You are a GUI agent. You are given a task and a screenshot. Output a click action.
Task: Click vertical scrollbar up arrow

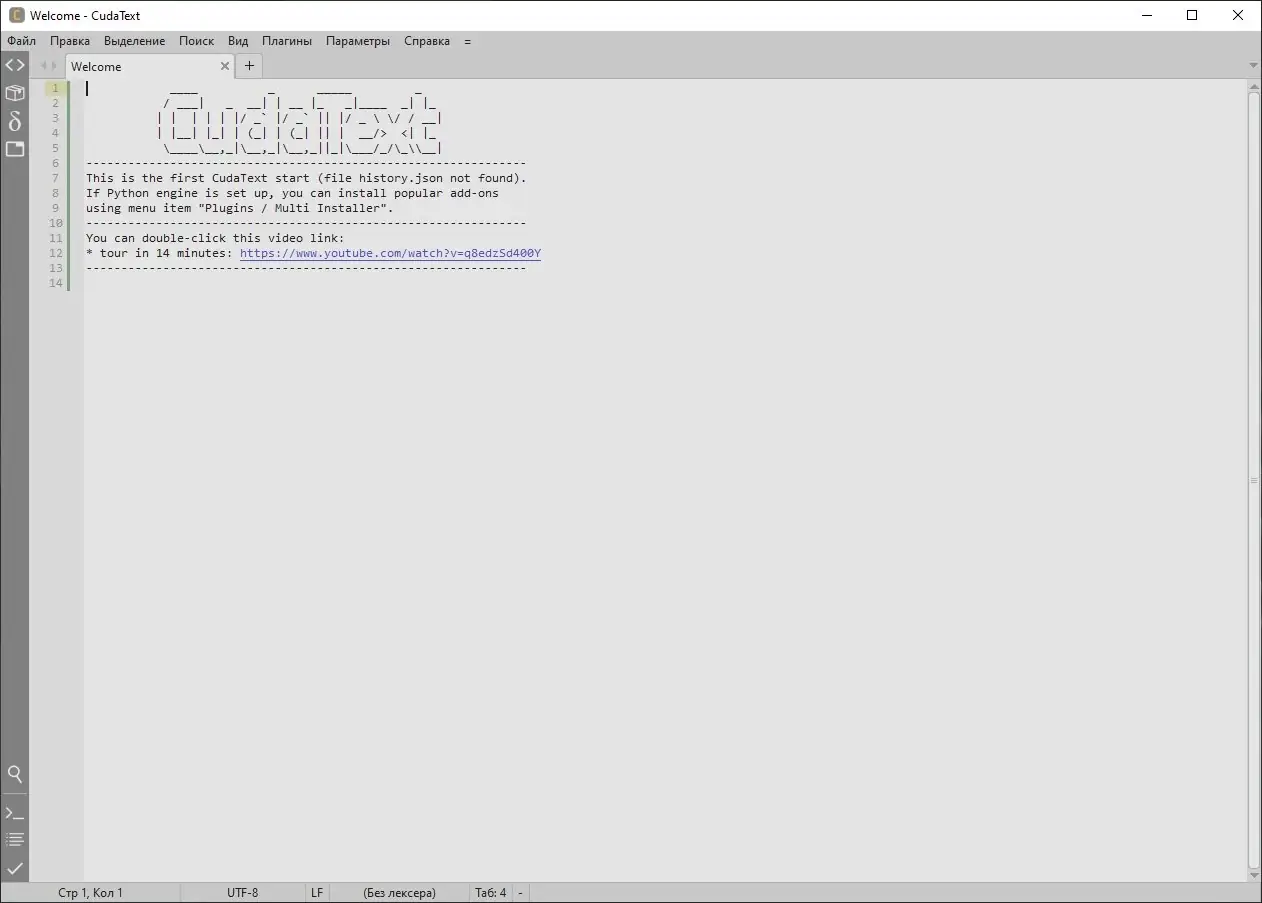coord(1254,88)
